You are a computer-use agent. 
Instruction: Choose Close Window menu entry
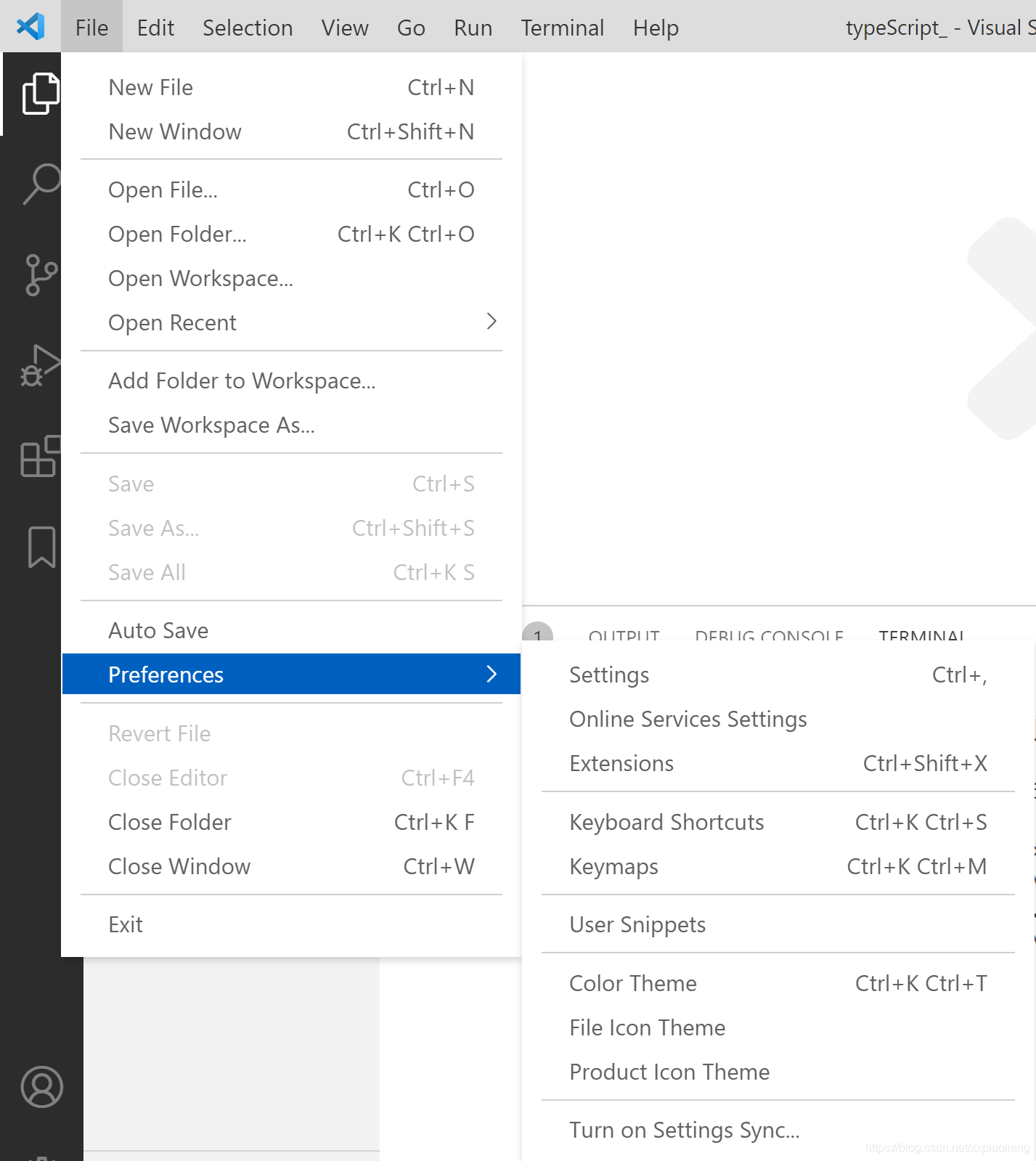coord(291,866)
